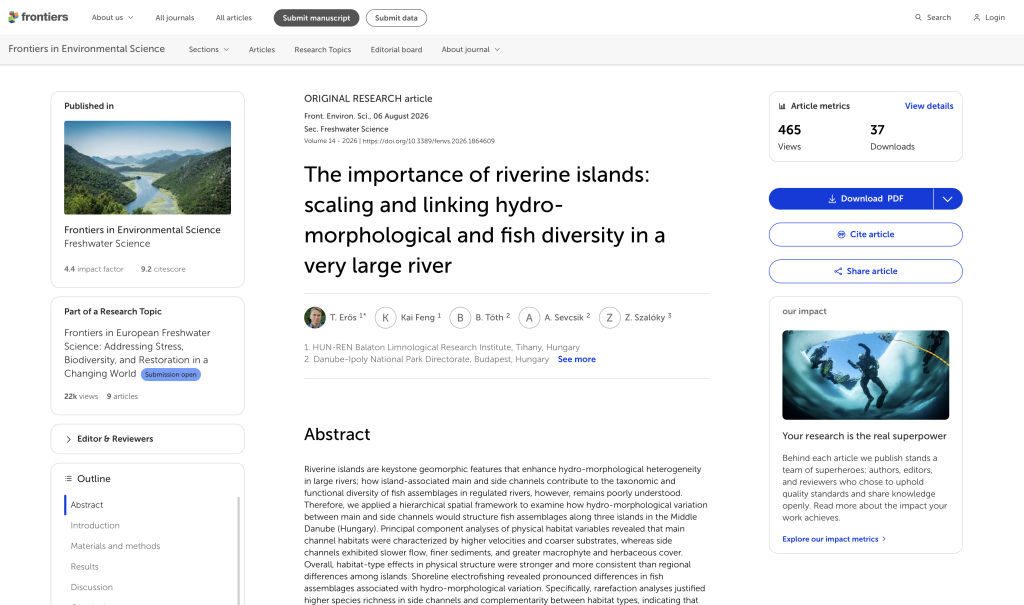Click the divers under ice impact image
The height and width of the screenshot is (605, 1024).
(865, 375)
